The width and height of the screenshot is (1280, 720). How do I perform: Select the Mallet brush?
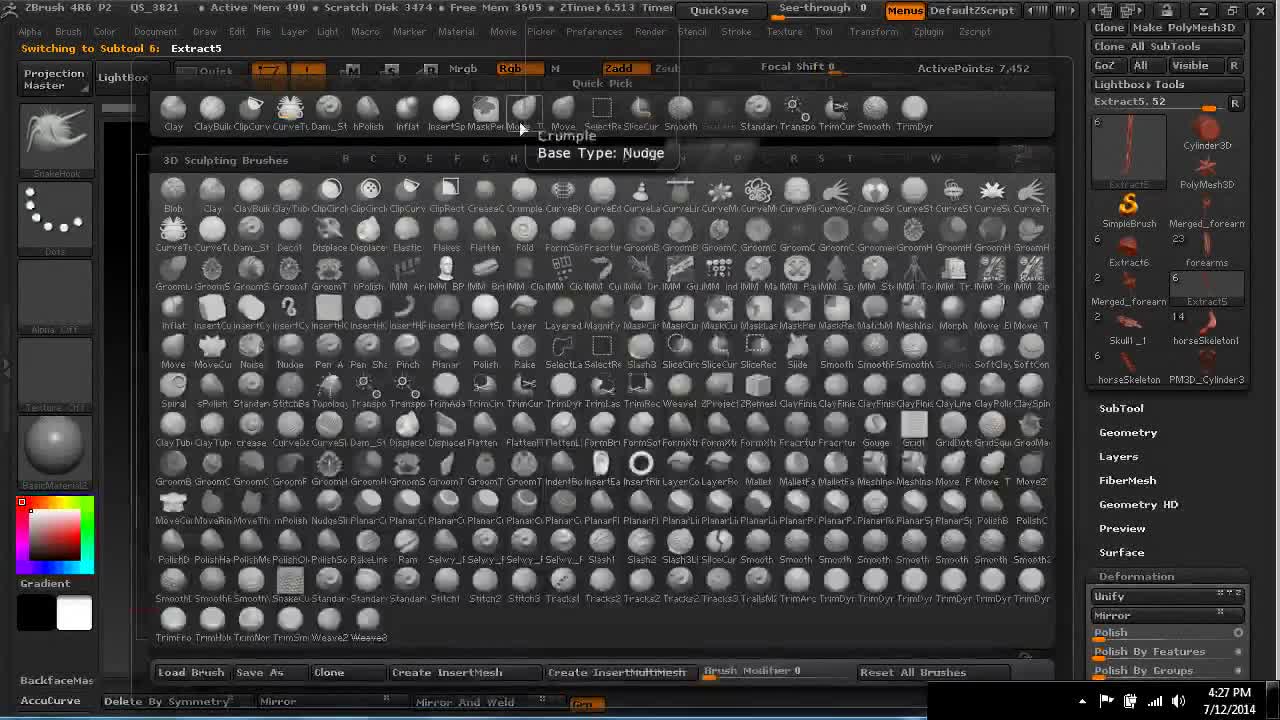(758, 467)
